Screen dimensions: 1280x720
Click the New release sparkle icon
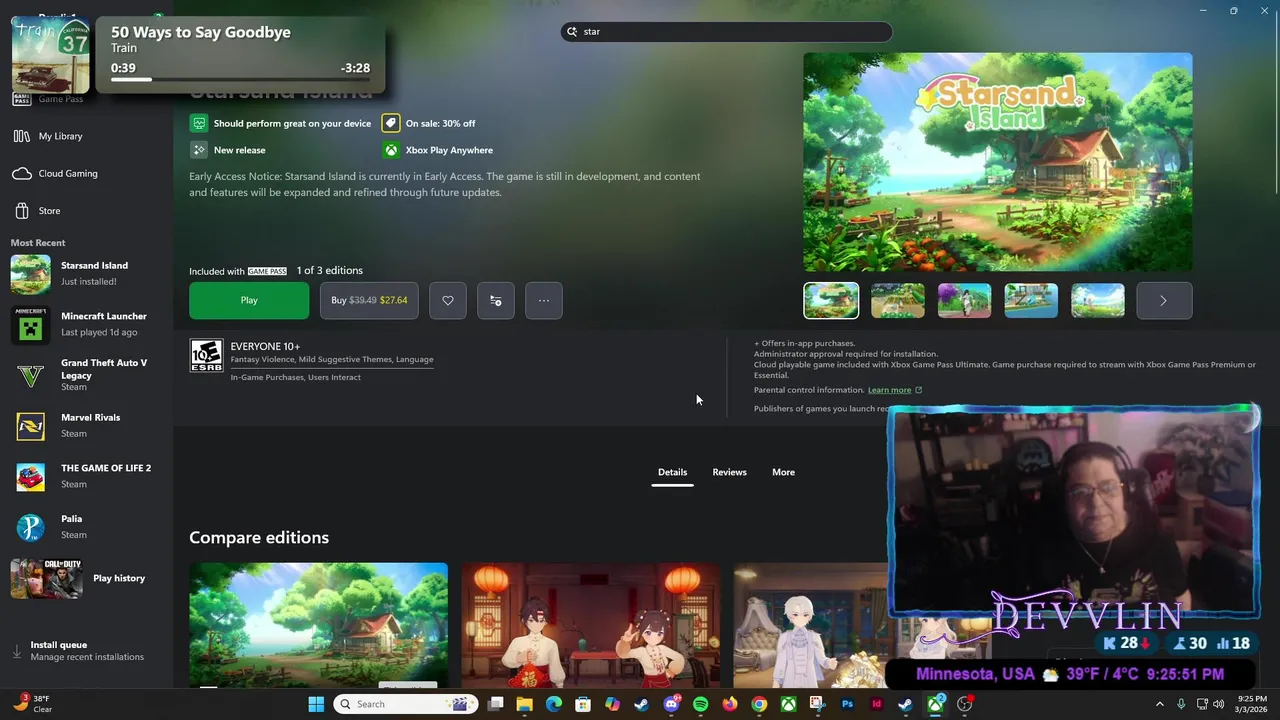pos(199,150)
